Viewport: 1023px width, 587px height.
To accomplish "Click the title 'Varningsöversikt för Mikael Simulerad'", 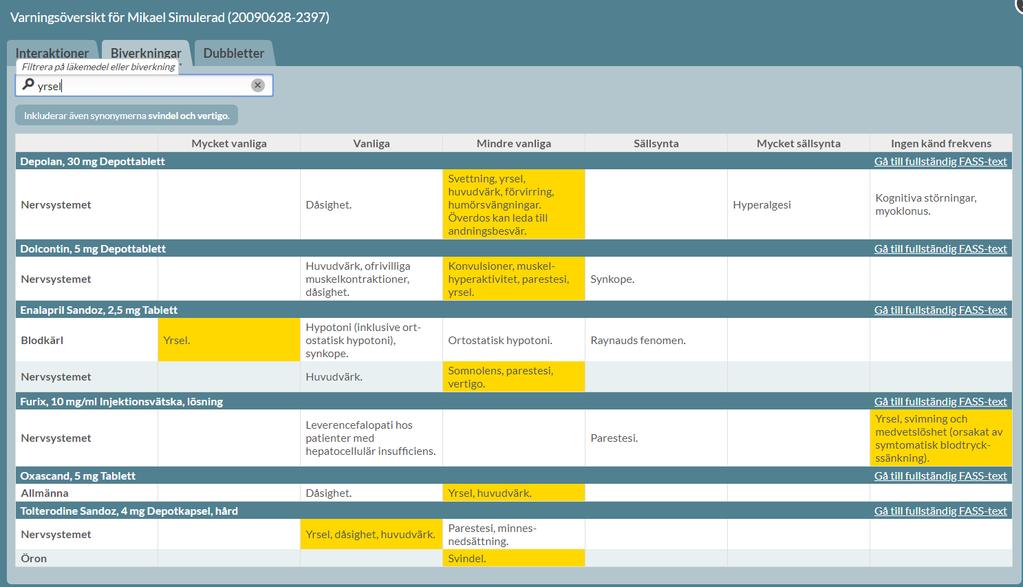I will [x=170, y=18].
